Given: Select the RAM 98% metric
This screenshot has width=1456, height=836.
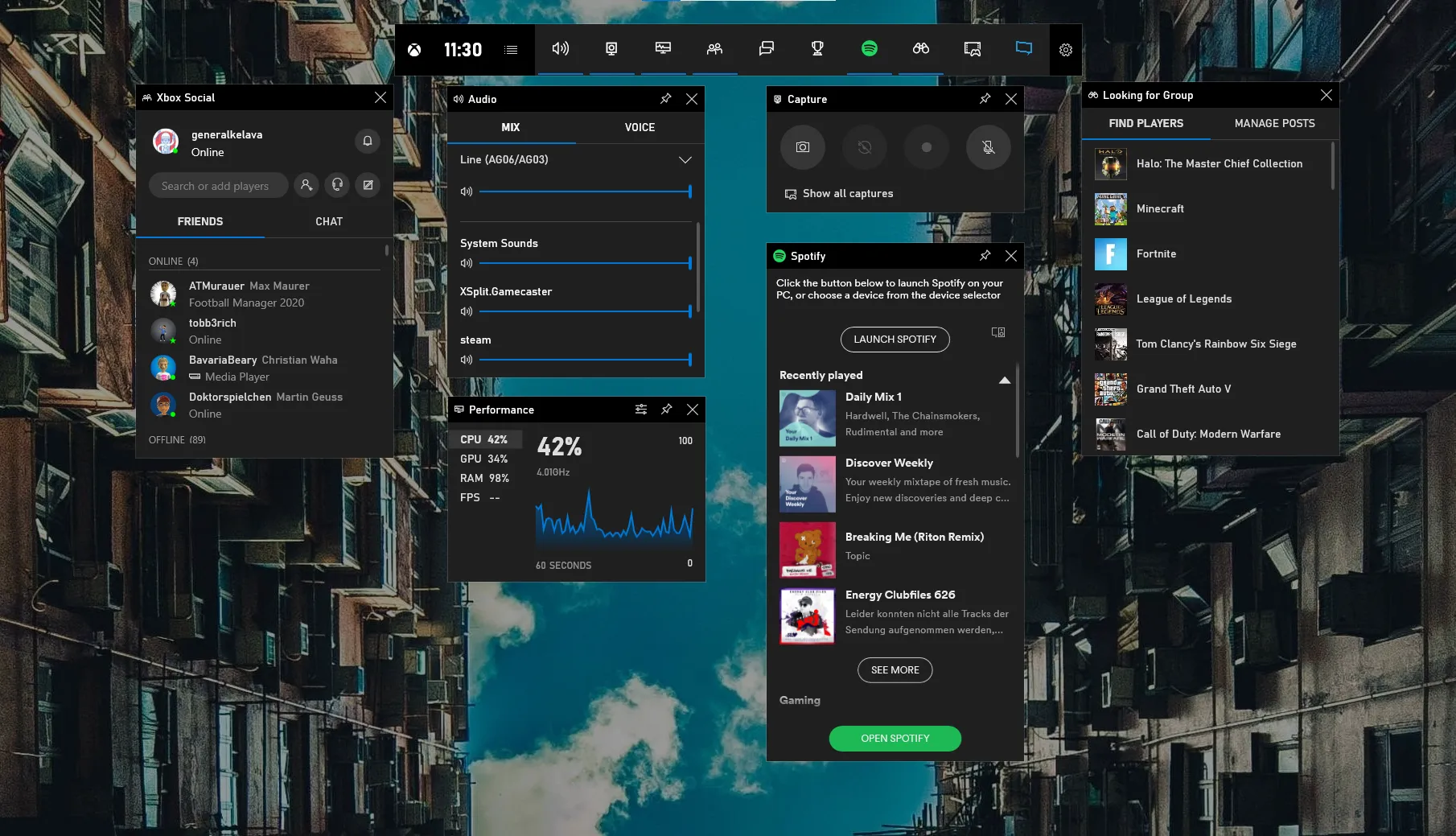Looking at the screenshot, I should 485,478.
